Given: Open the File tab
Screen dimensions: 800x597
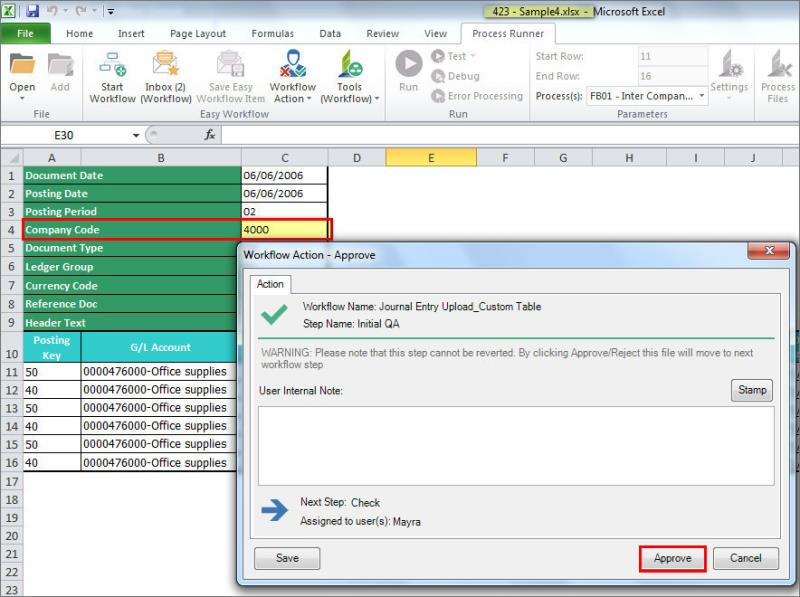Looking at the screenshot, I should [26, 33].
